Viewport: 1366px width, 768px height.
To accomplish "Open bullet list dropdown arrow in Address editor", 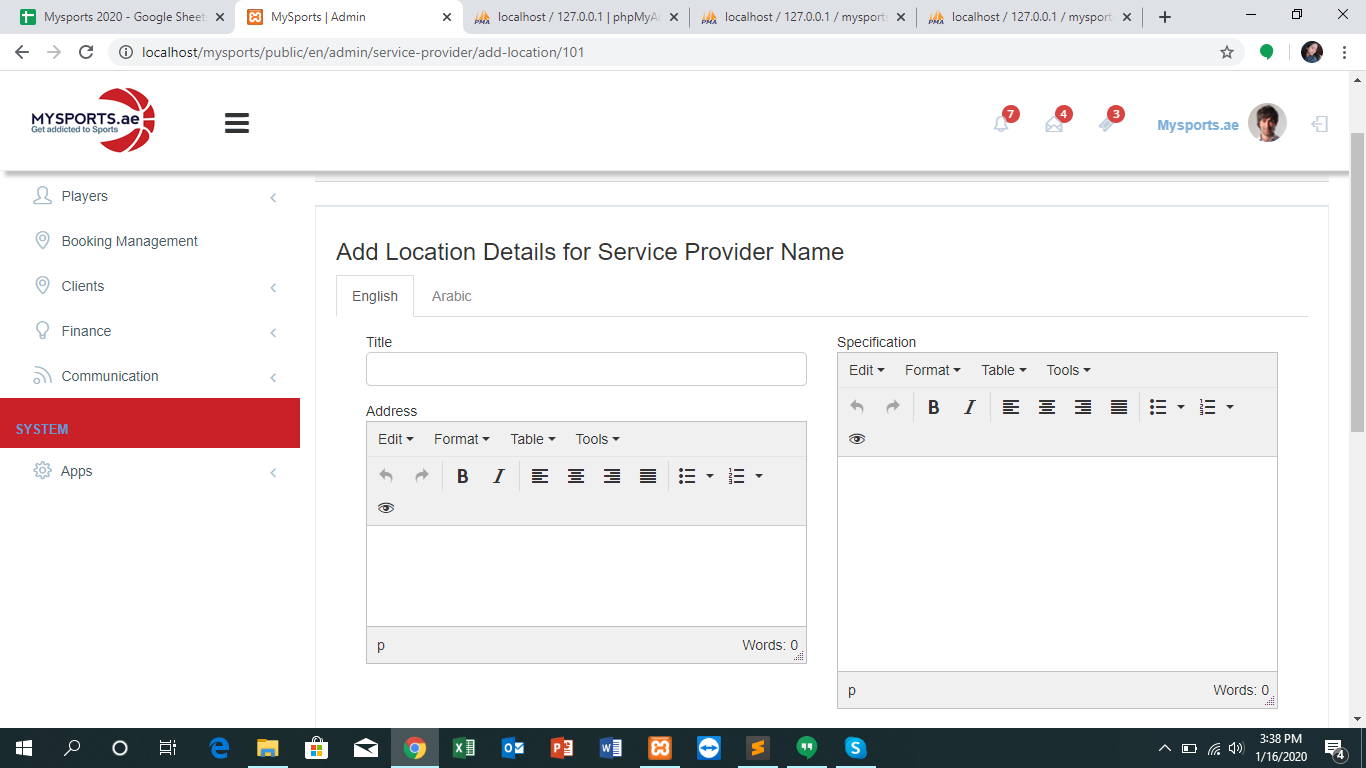I will tap(710, 477).
